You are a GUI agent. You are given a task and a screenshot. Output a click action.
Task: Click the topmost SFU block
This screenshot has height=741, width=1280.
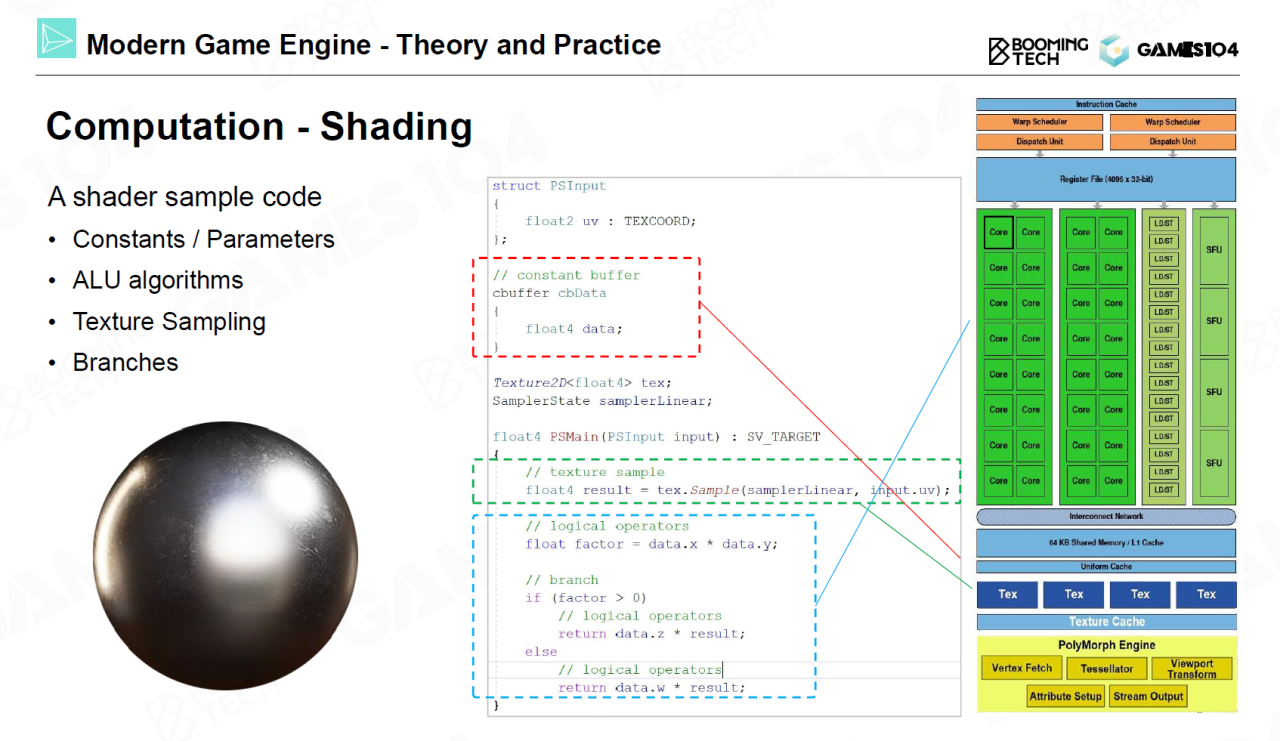pos(1213,250)
